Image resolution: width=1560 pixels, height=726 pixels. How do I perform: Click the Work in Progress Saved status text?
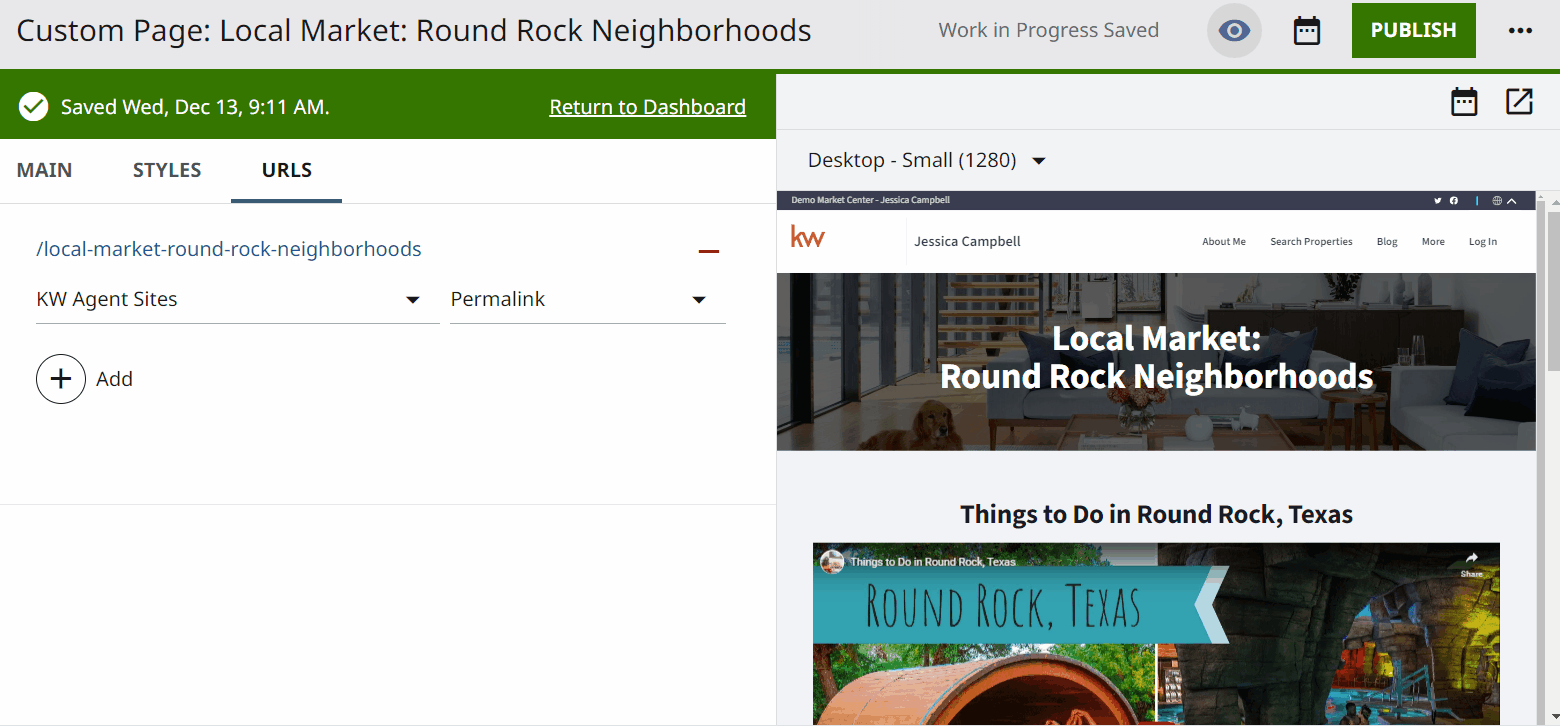click(1048, 30)
